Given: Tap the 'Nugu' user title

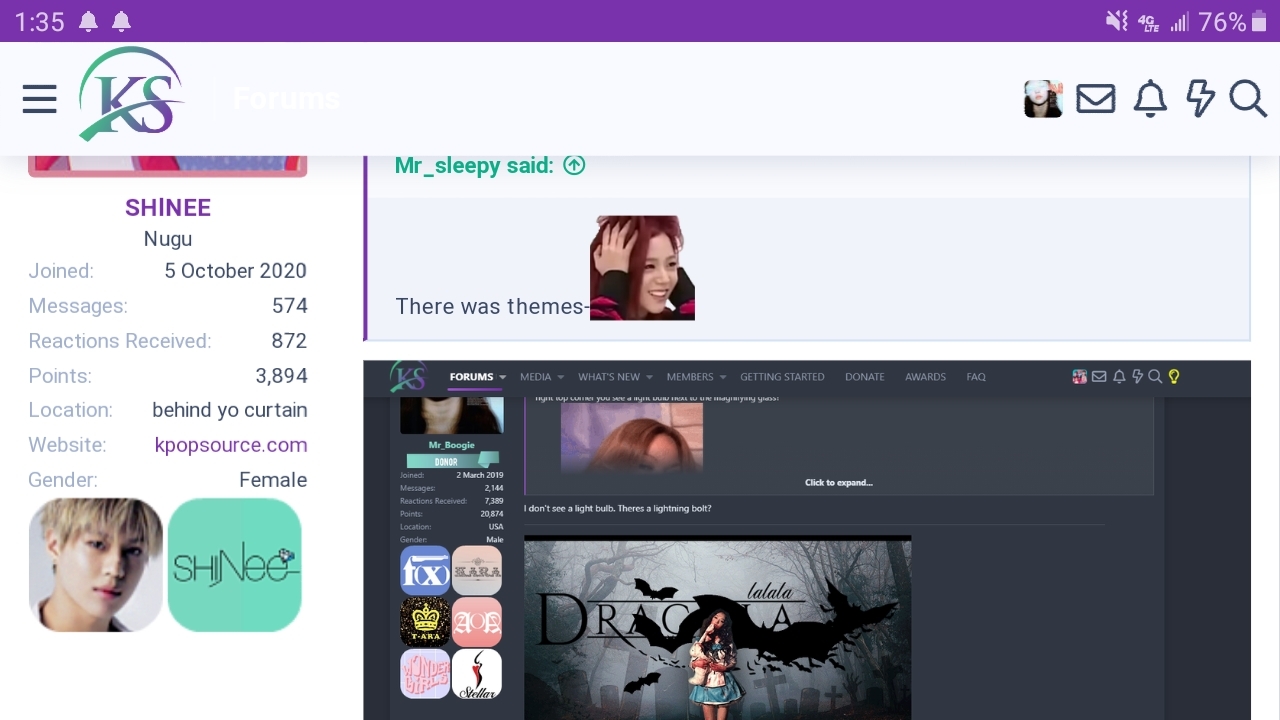Looking at the screenshot, I should tap(168, 239).
